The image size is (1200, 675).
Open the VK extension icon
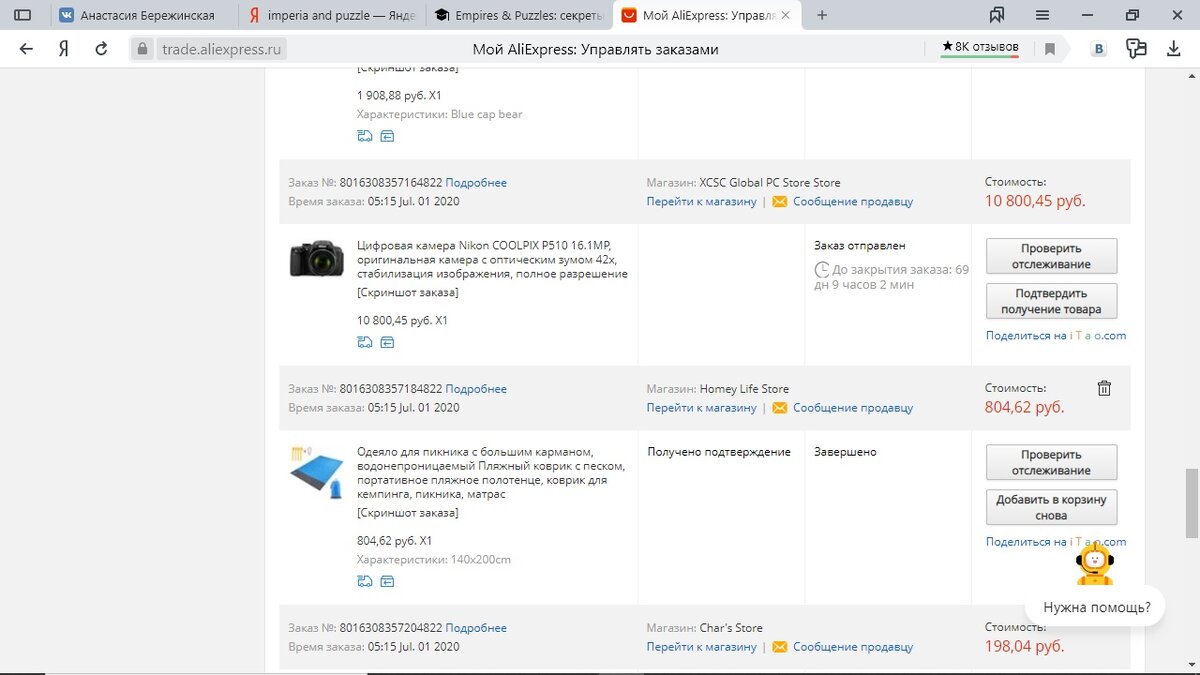[x=1099, y=49]
